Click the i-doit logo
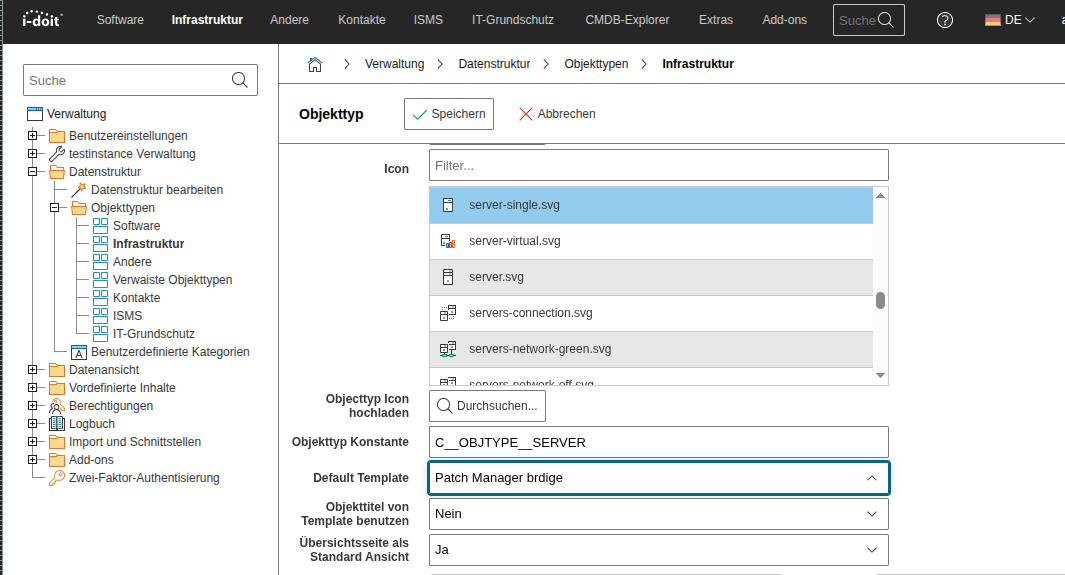The image size is (1065, 575). click(x=43, y=20)
